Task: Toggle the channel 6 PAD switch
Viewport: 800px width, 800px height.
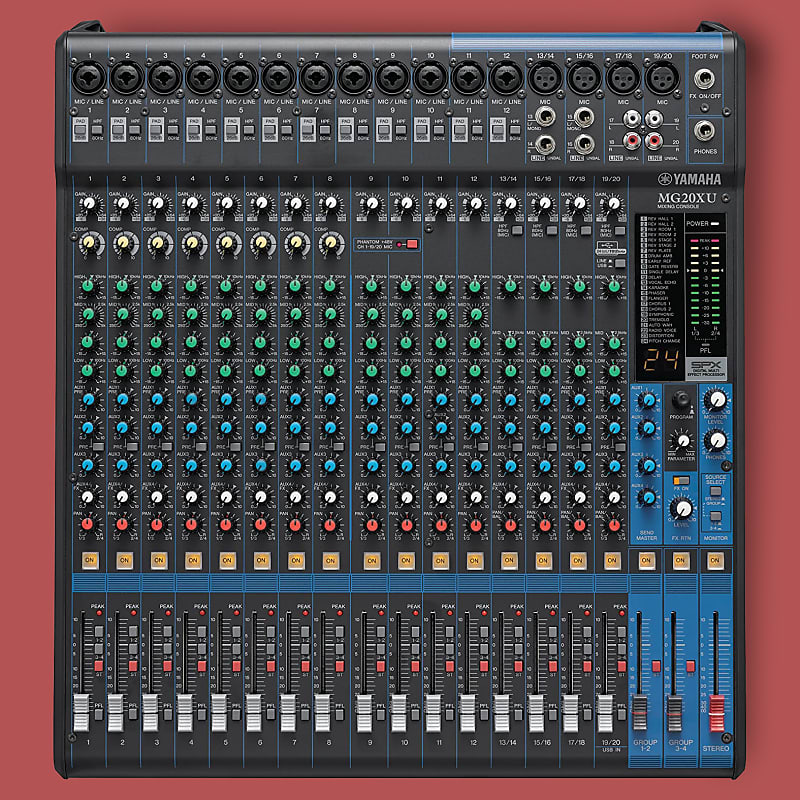Action: click(269, 130)
